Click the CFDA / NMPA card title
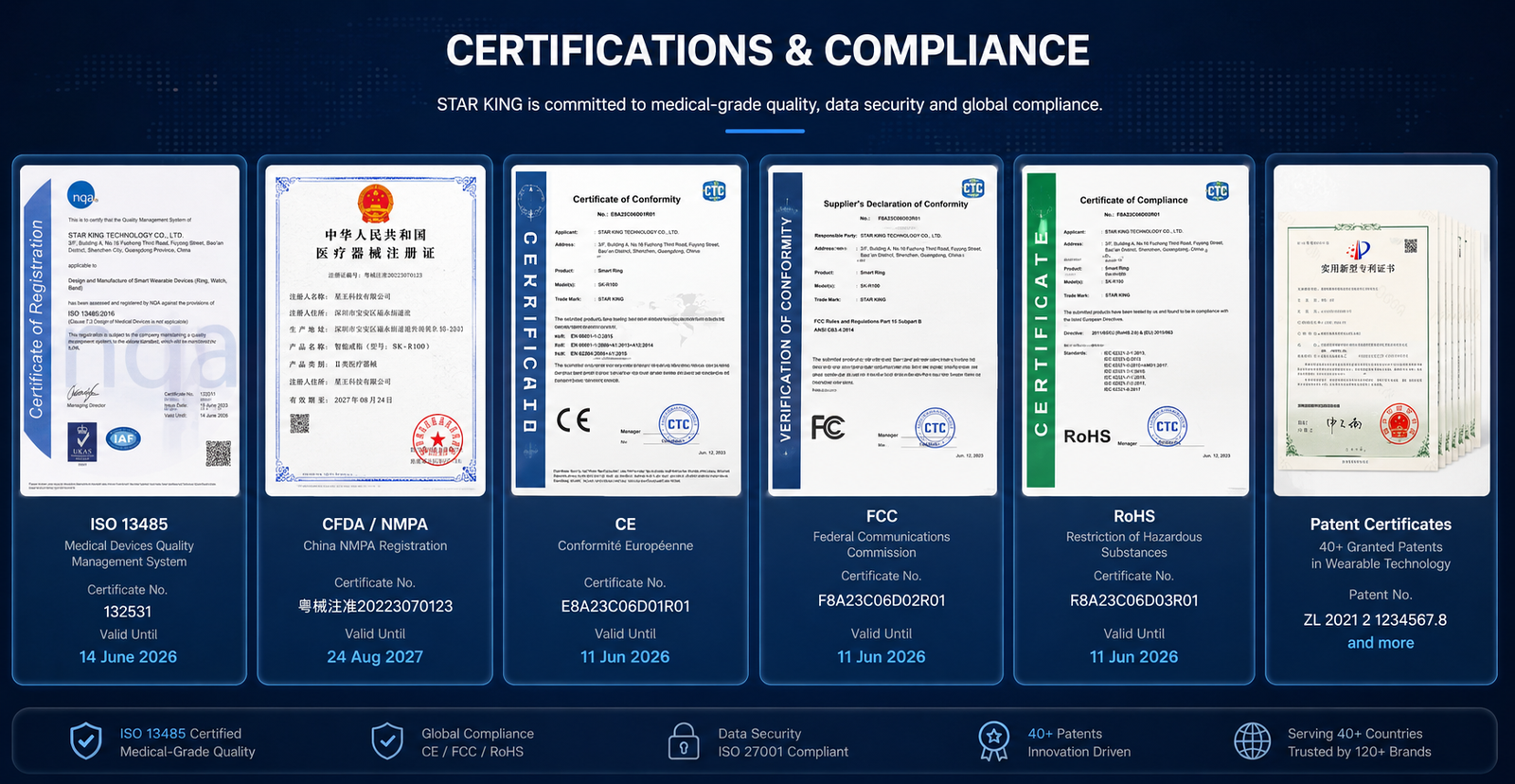The width and height of the screenshot is (1515, 784). point(375,525)
